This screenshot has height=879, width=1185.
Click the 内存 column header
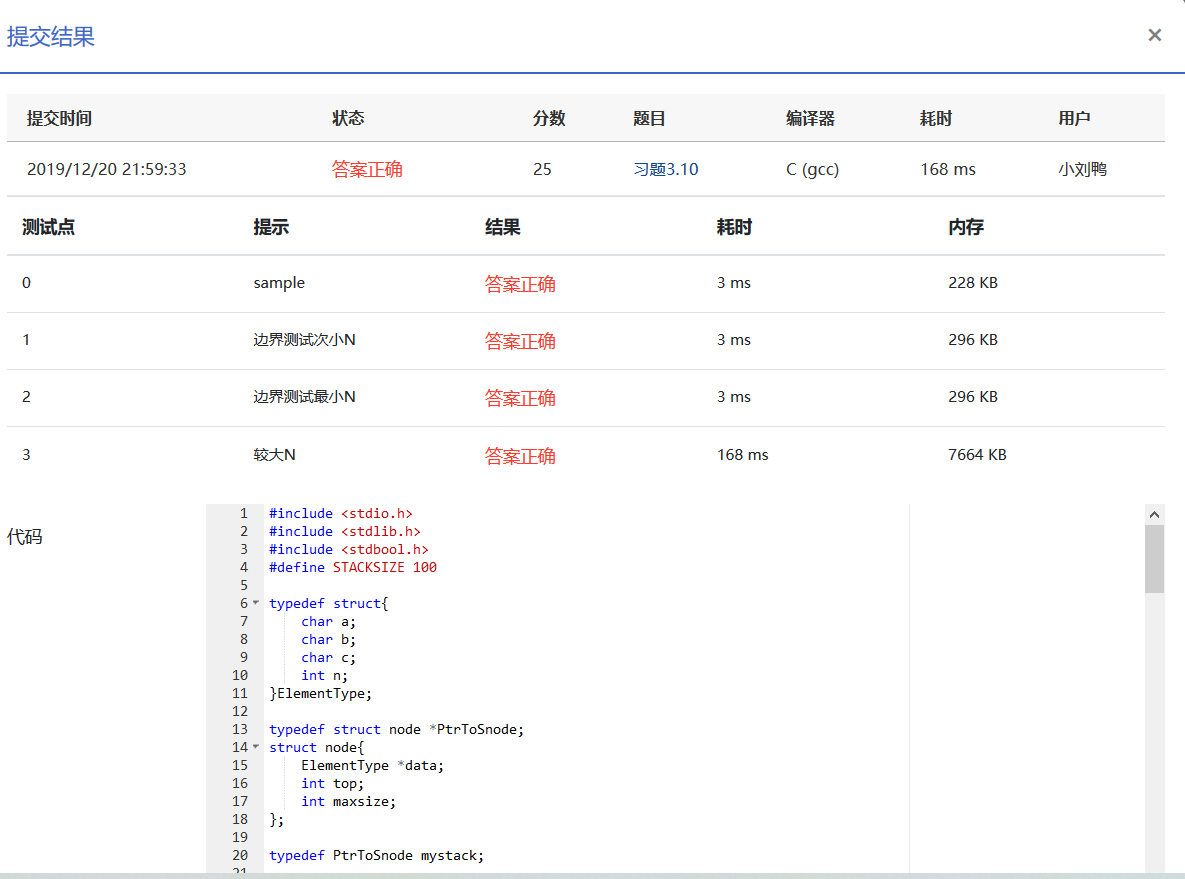tap(966, 227)
